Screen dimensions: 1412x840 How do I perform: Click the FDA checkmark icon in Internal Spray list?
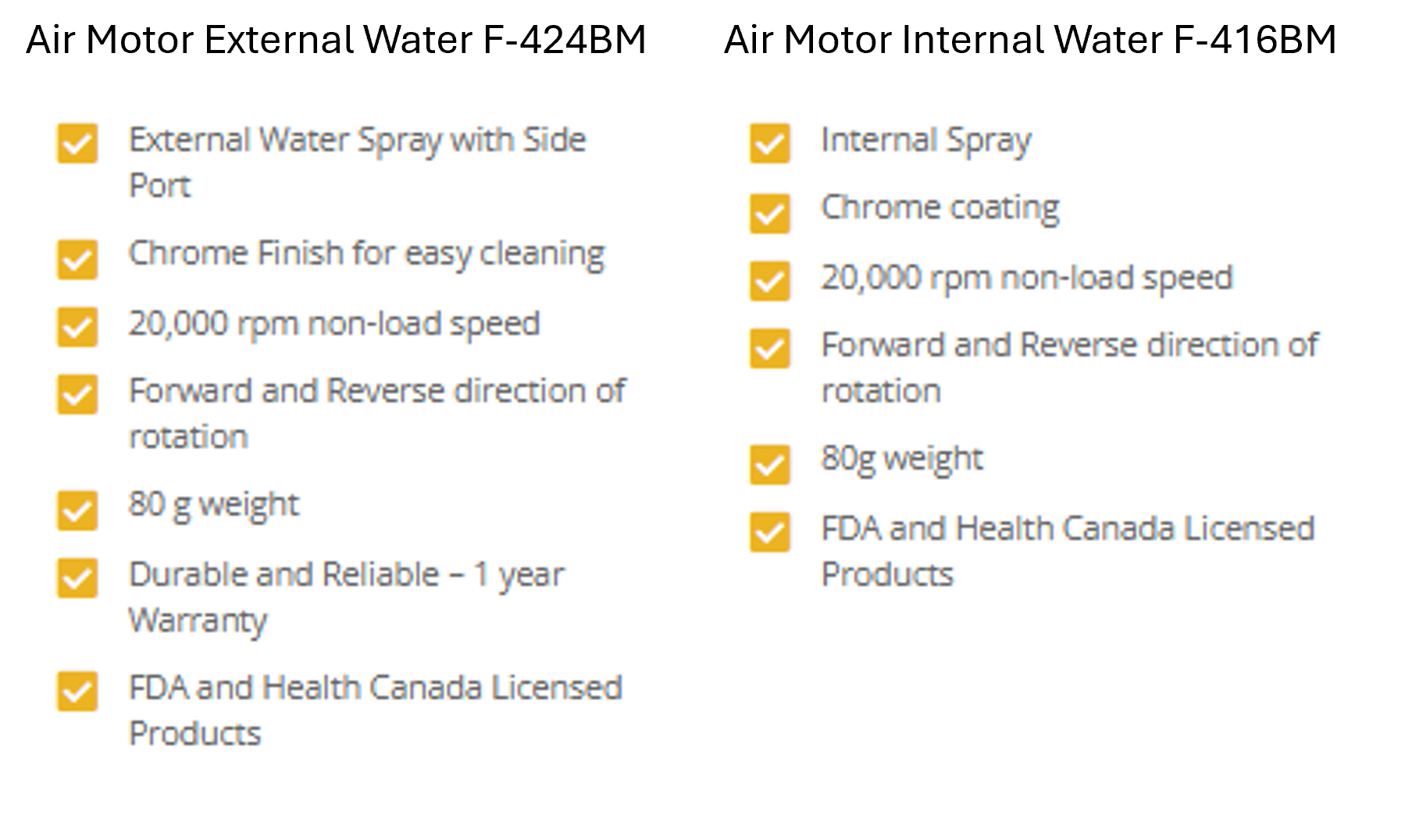(x=769, y=532)
